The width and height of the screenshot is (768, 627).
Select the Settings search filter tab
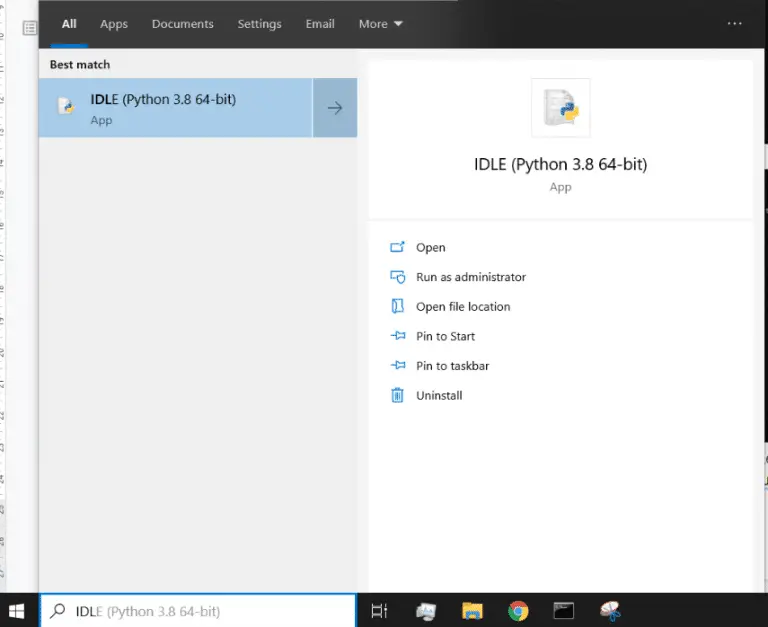tap(259, 24)
